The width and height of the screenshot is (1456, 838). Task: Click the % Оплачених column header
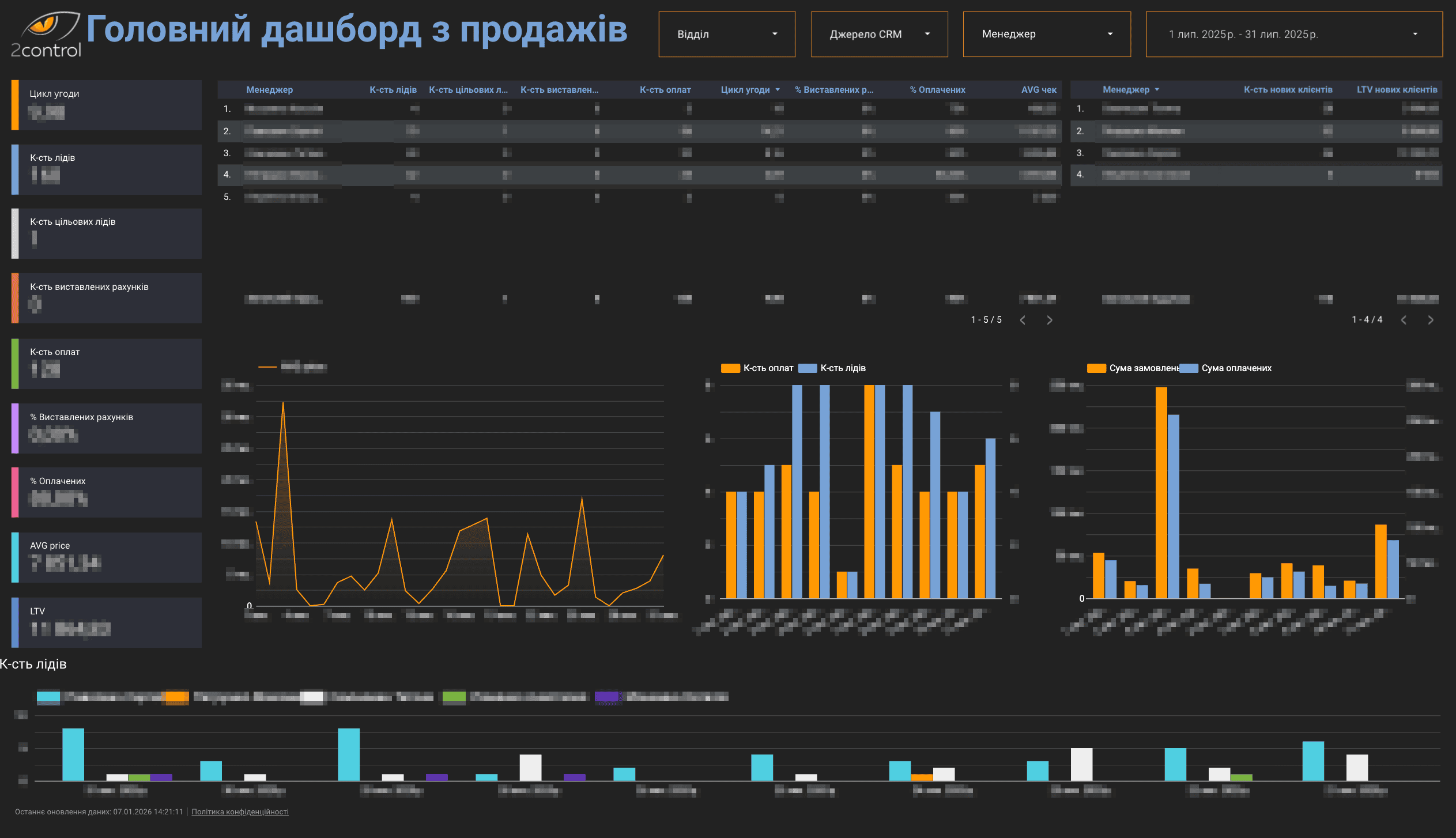click(x=937, y=90)
